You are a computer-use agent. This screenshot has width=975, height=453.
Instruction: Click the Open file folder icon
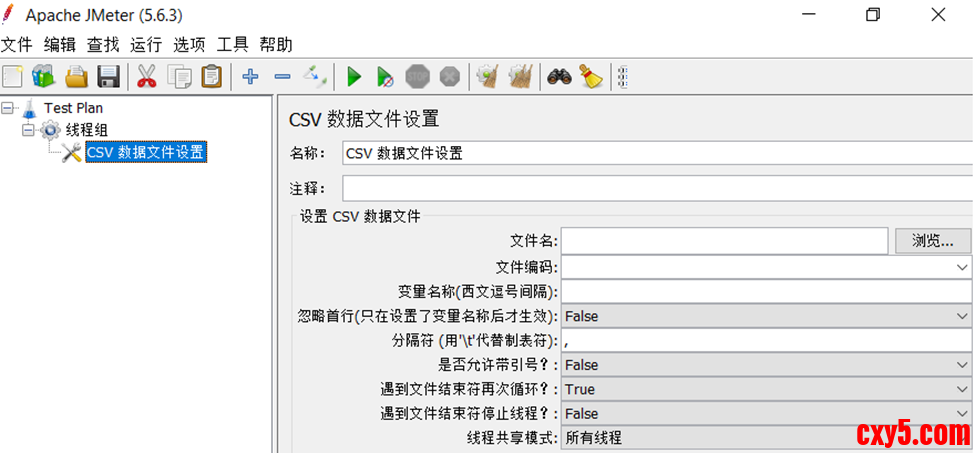click(77, 77)
